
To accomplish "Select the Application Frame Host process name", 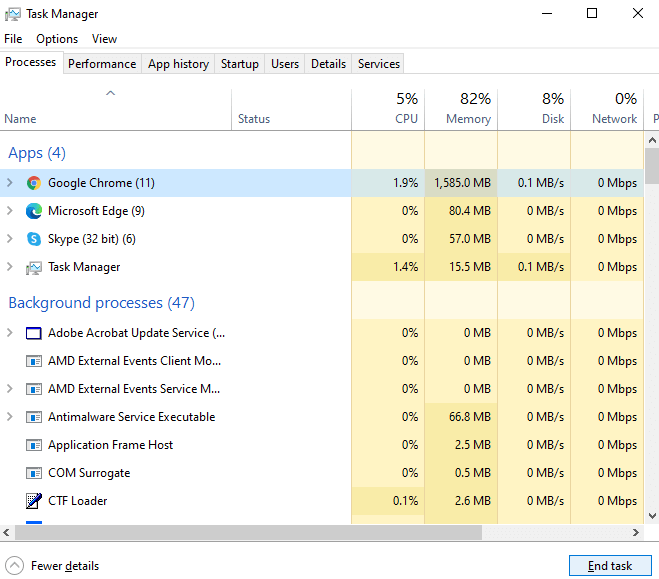I will click(x=111, y=445).
